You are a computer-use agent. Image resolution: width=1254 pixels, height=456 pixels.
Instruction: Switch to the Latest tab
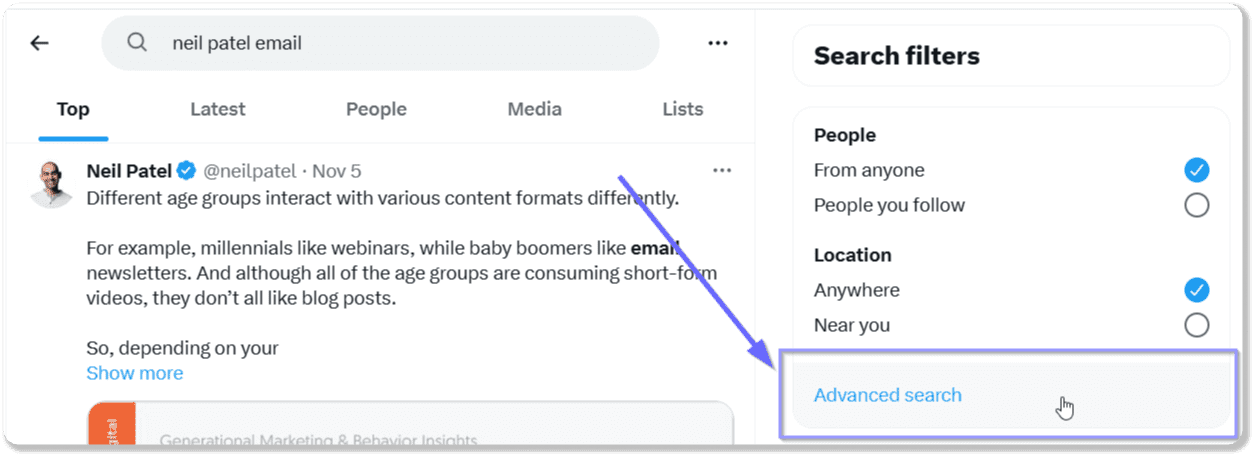point(218,109)
